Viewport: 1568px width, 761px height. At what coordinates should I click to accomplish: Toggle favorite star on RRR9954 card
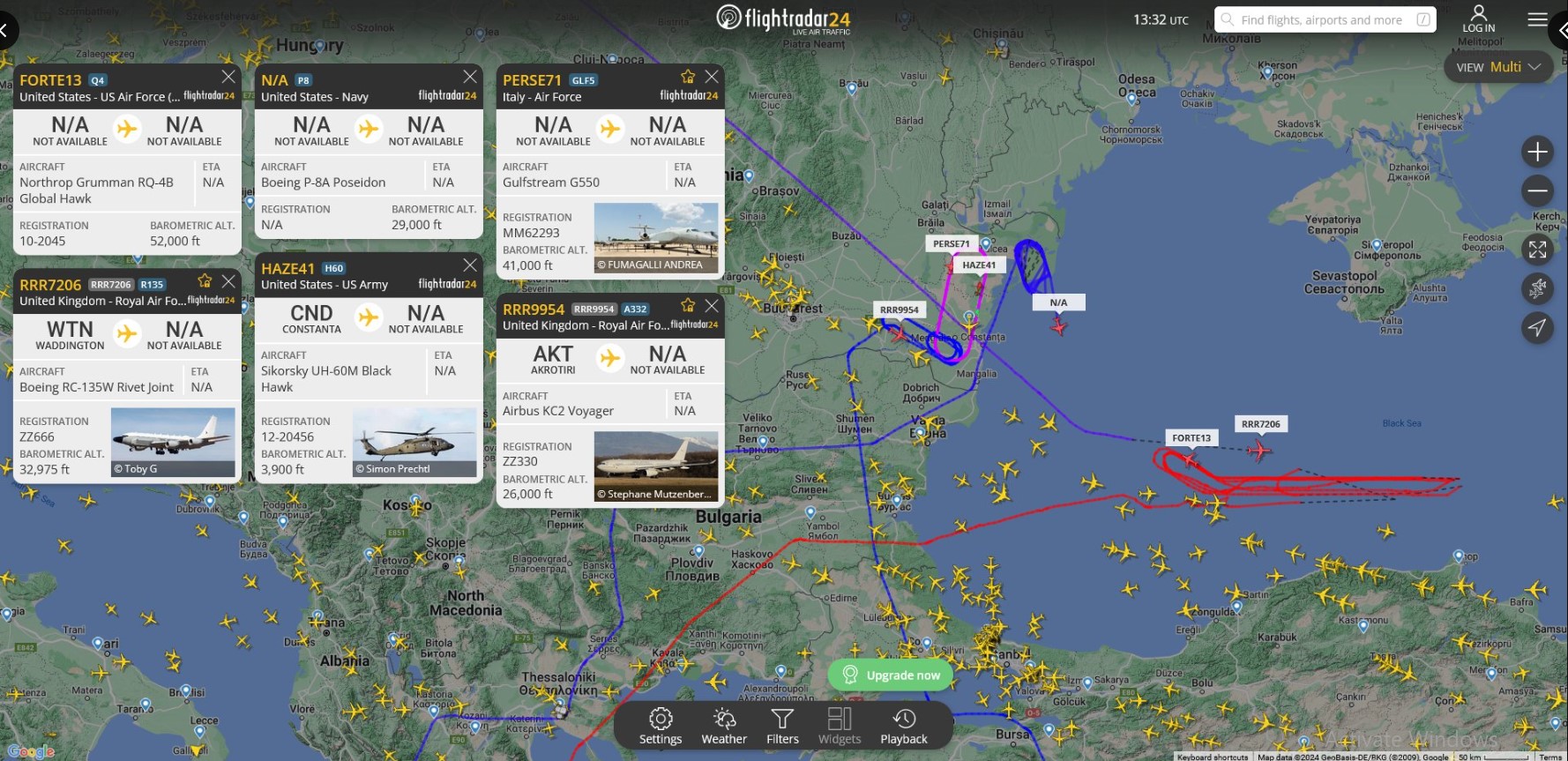point(688,305)
